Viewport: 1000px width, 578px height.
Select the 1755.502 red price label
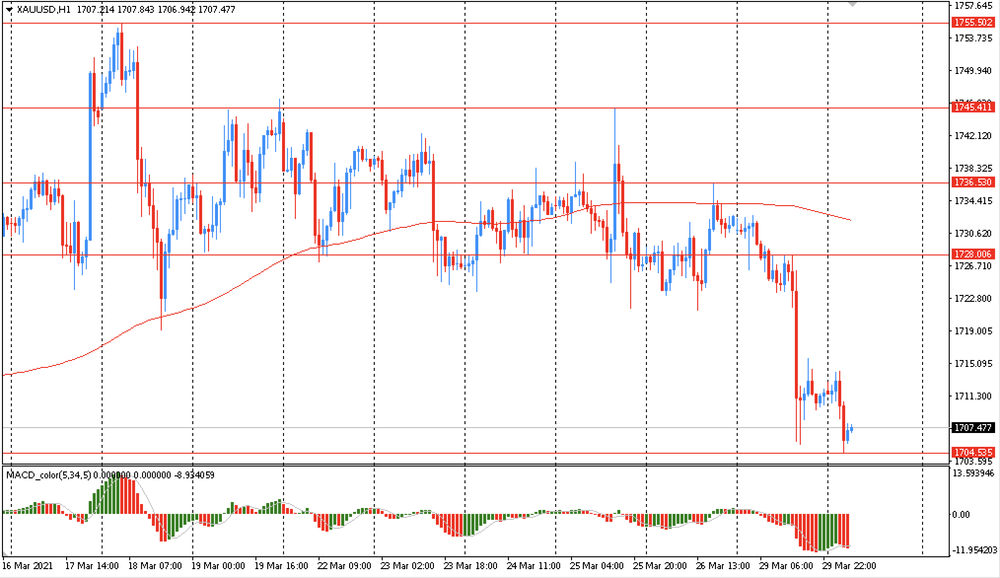971,22
